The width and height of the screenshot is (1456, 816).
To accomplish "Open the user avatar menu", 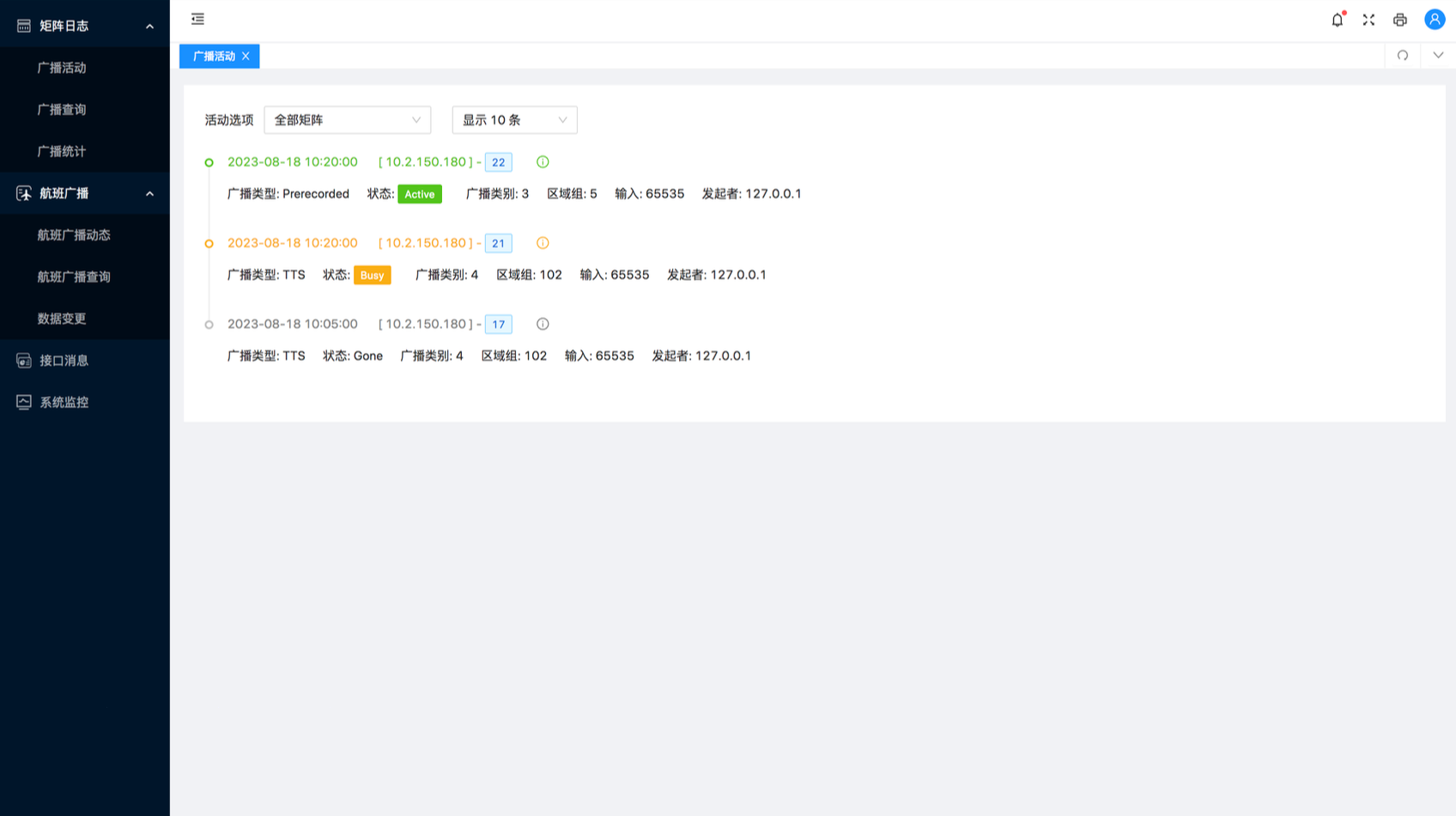I will 1434,20.
